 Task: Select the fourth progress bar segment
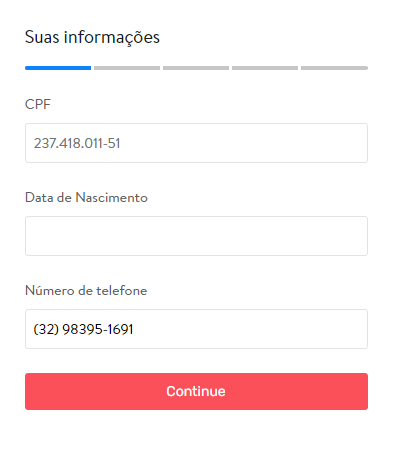(x=265, y=68)
